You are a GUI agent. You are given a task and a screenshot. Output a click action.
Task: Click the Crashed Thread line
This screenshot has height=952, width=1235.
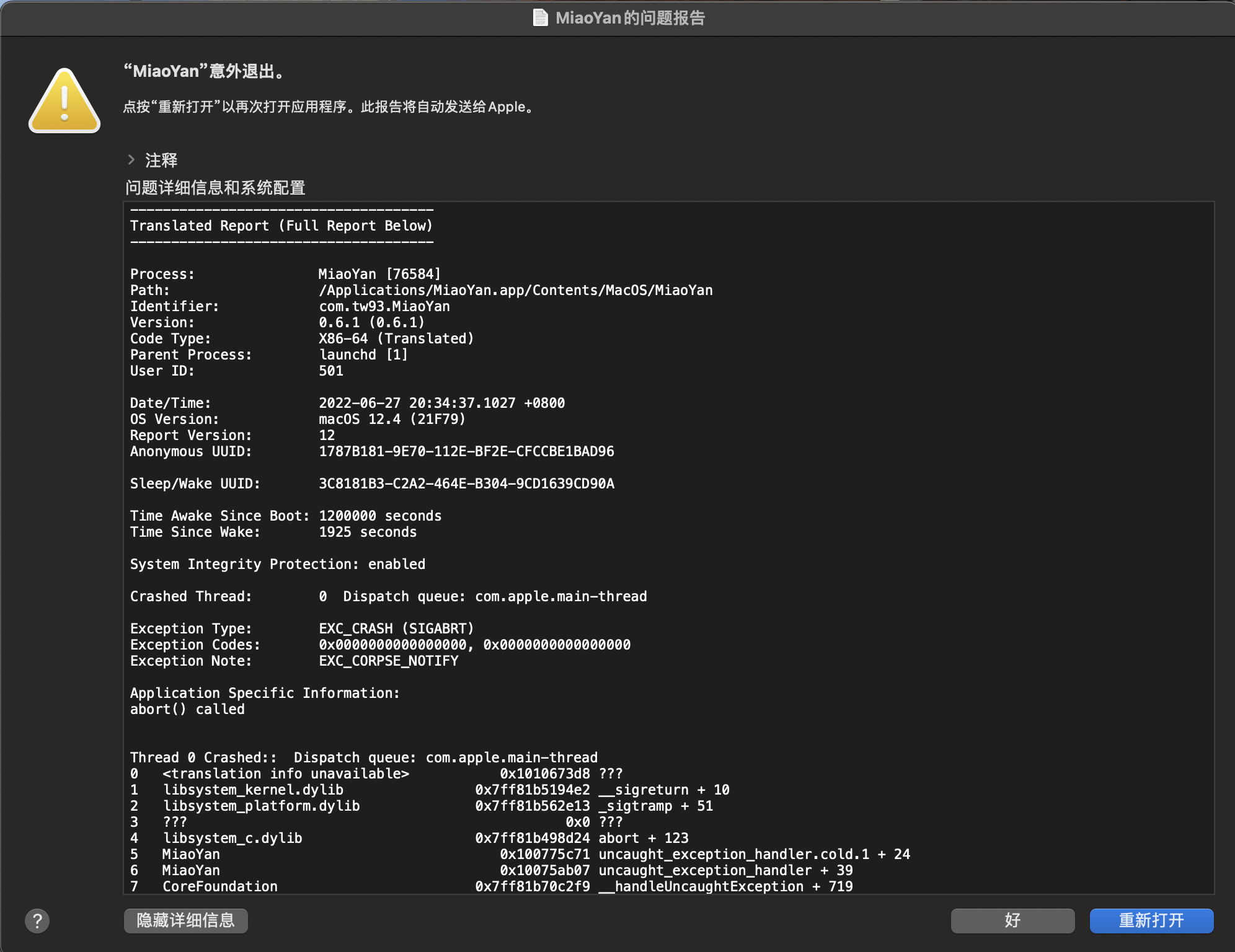tap(389, 596)
